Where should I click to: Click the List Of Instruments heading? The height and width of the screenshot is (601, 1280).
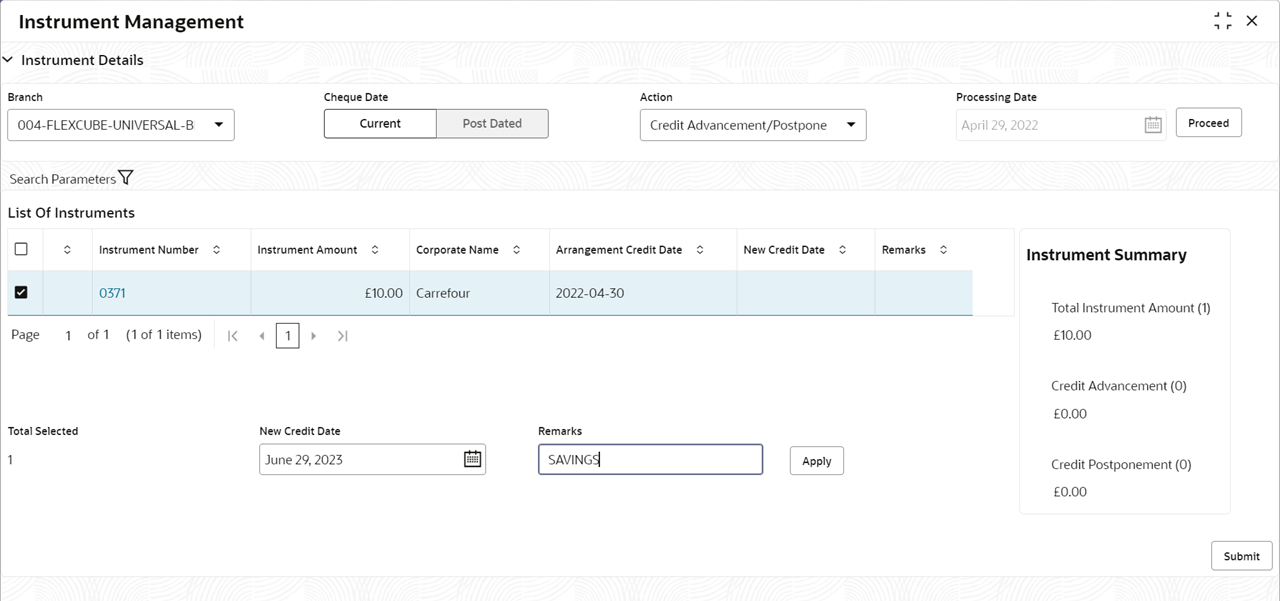tap(71, 213)
